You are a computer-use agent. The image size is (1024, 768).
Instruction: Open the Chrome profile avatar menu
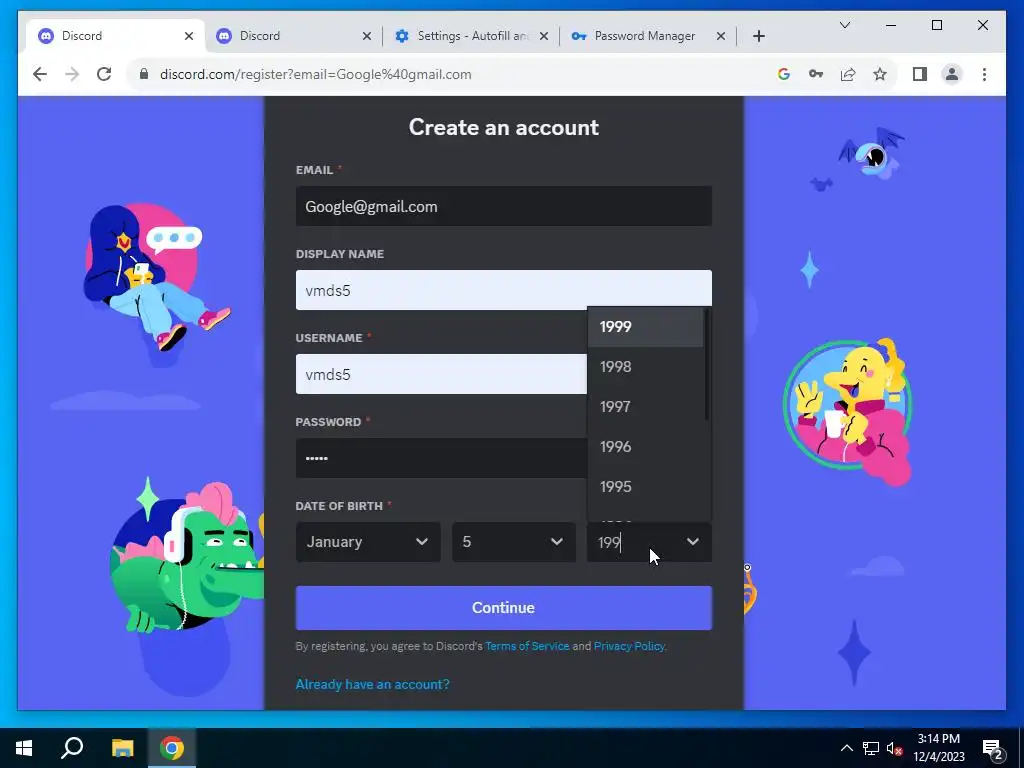click(x=952, y=74)
